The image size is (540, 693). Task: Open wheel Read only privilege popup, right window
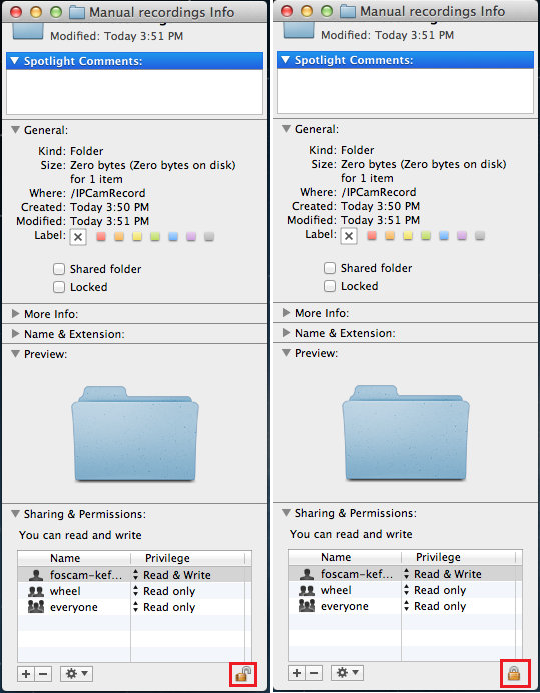tap(435, 590)
